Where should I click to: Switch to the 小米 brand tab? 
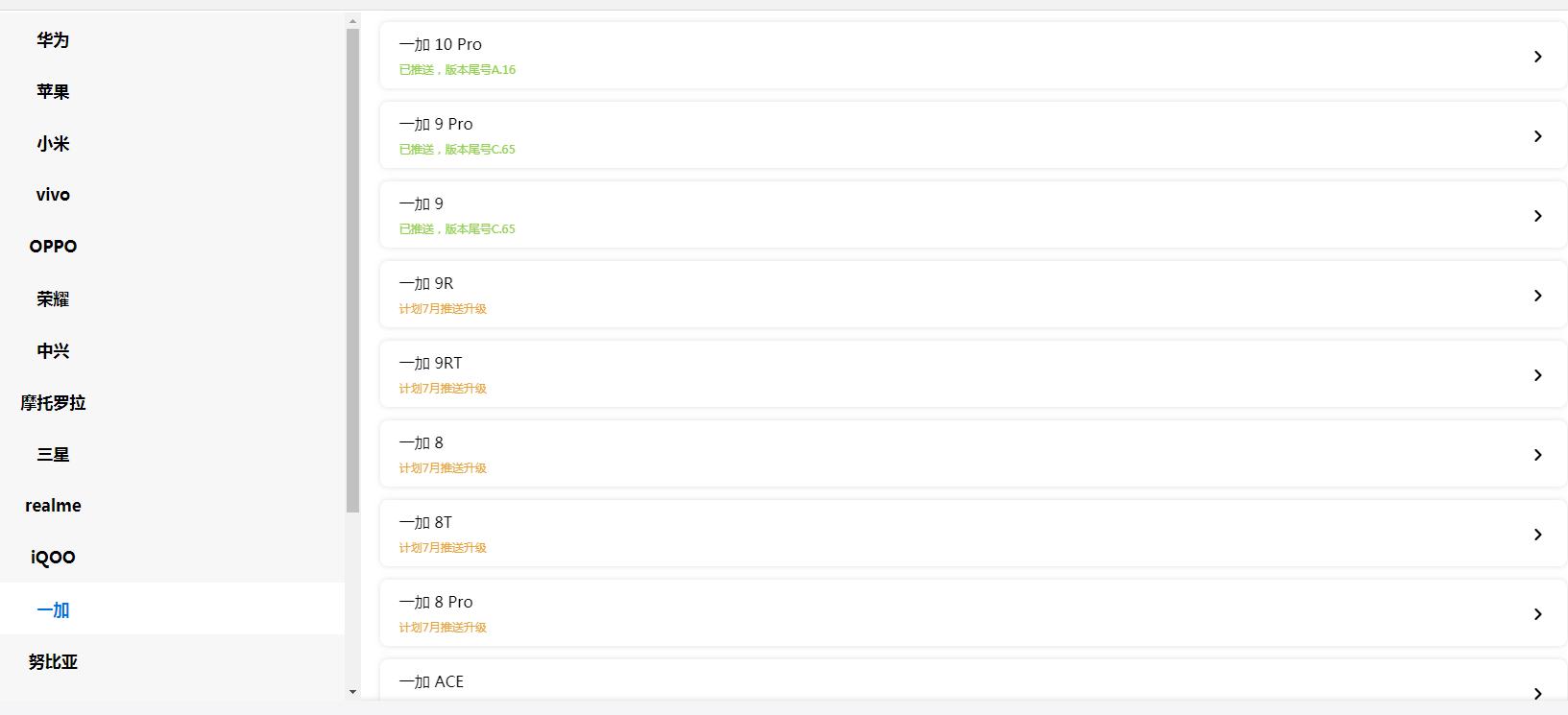click(53, 144)
